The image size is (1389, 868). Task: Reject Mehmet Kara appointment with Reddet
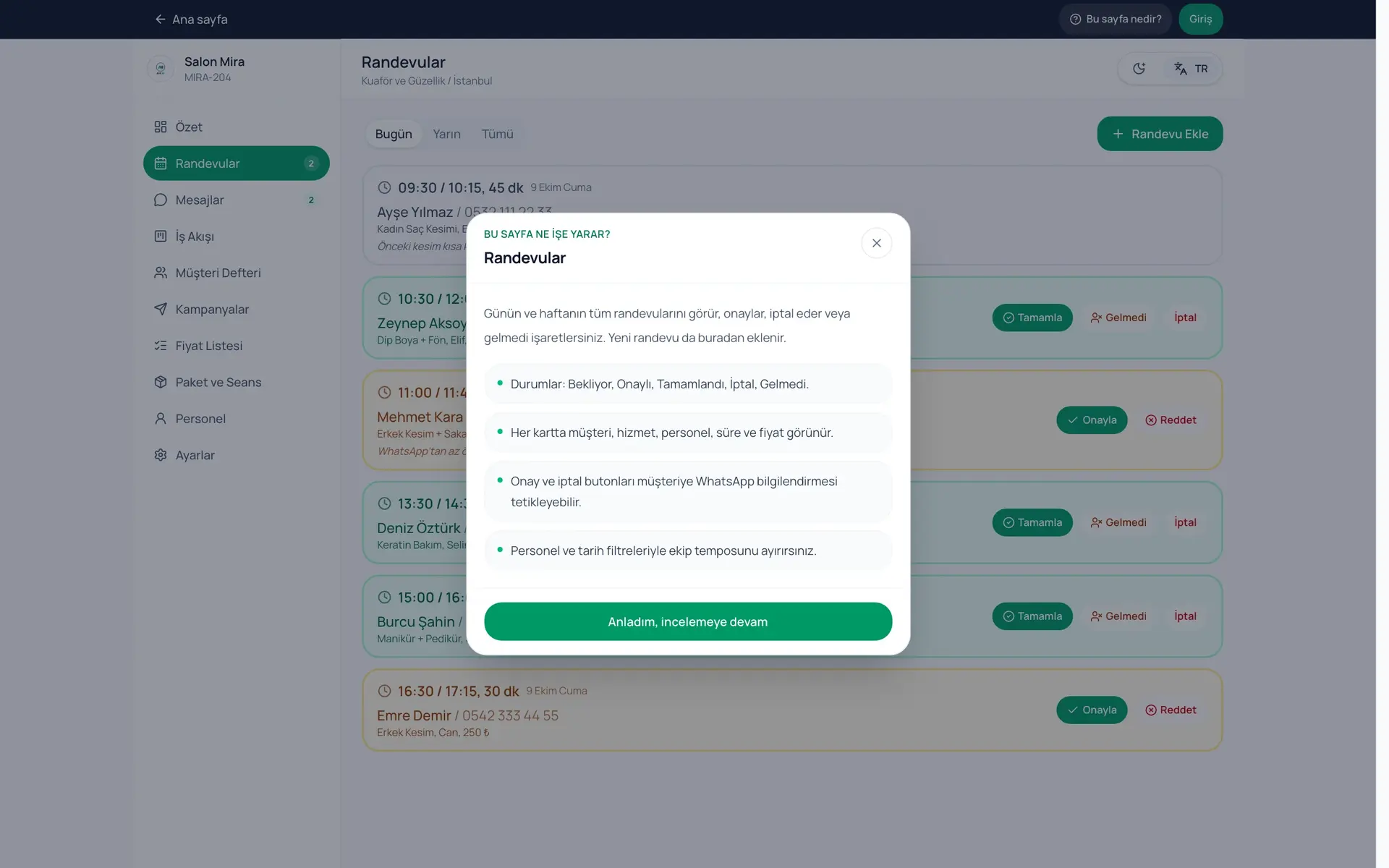(x=1171, y=420)
